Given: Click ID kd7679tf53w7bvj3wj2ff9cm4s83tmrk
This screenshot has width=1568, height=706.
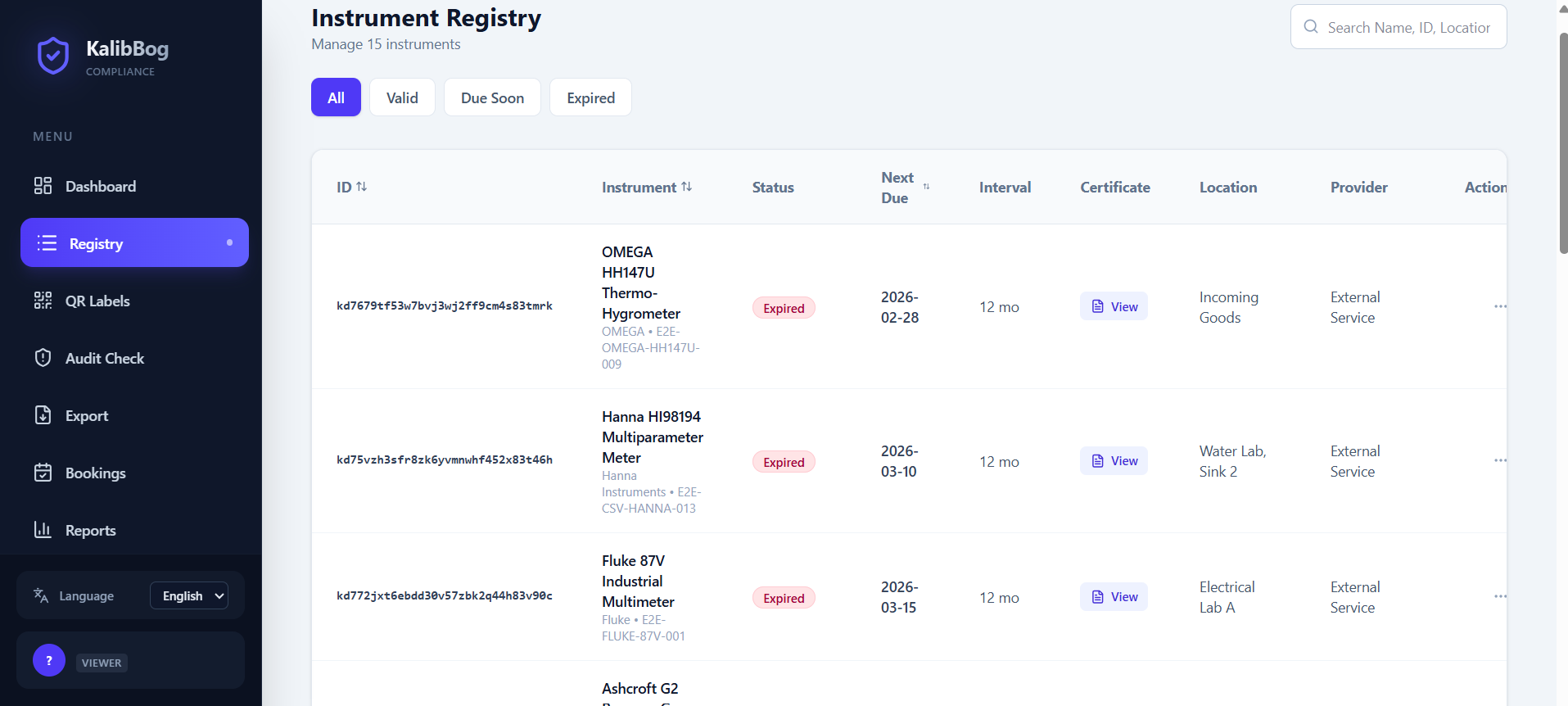Looking at the screenshot, I should [445, 306].
